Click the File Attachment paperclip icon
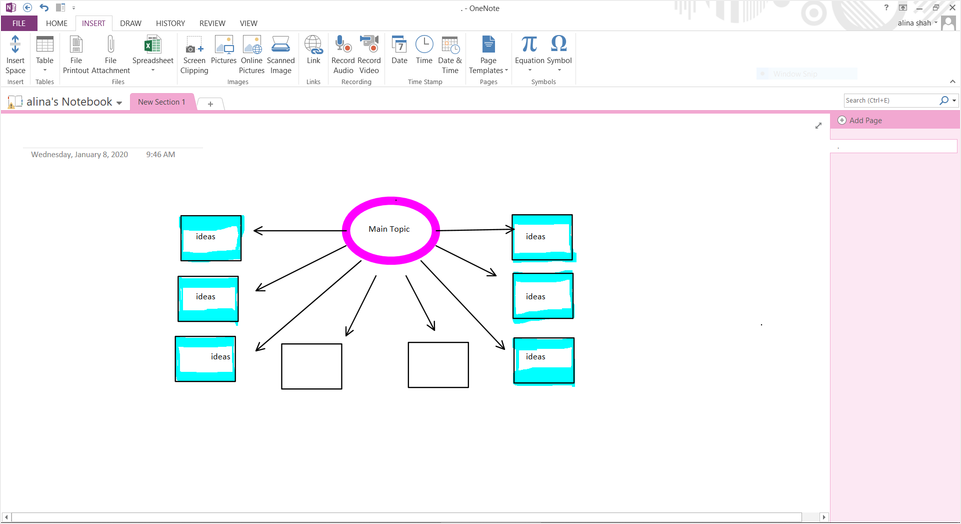The width and height of the screenshot is (961, 524). pos(110,46)
